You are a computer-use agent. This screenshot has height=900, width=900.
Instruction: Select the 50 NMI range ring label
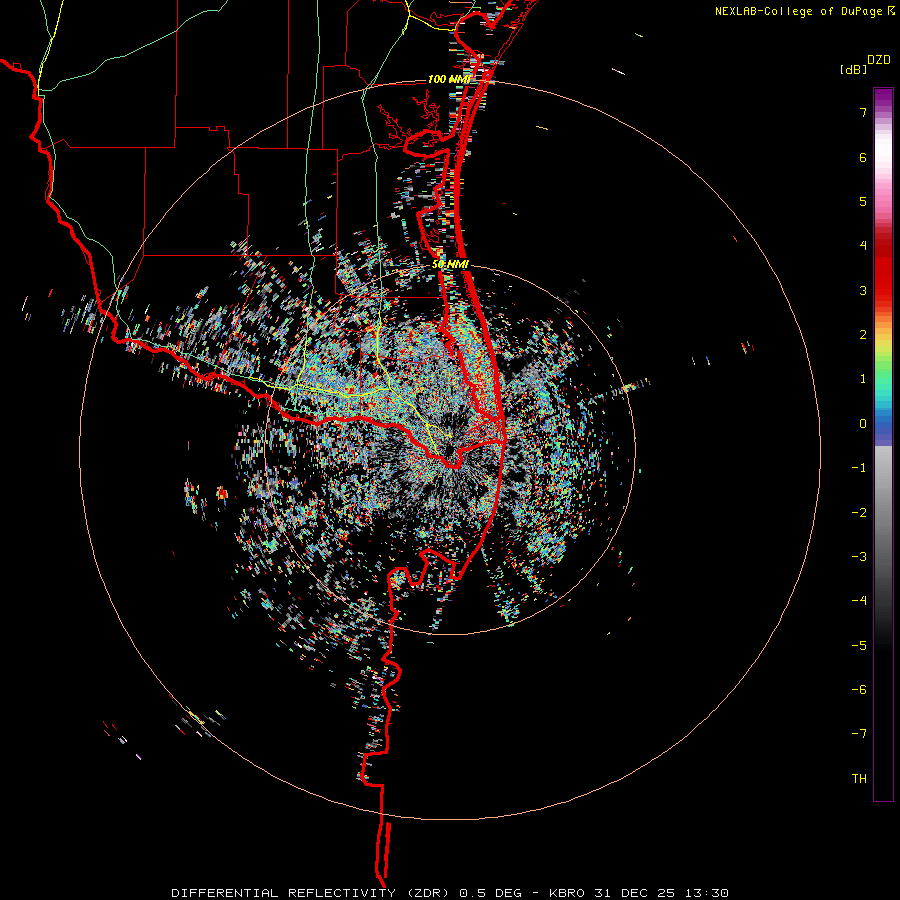point(451,265)
